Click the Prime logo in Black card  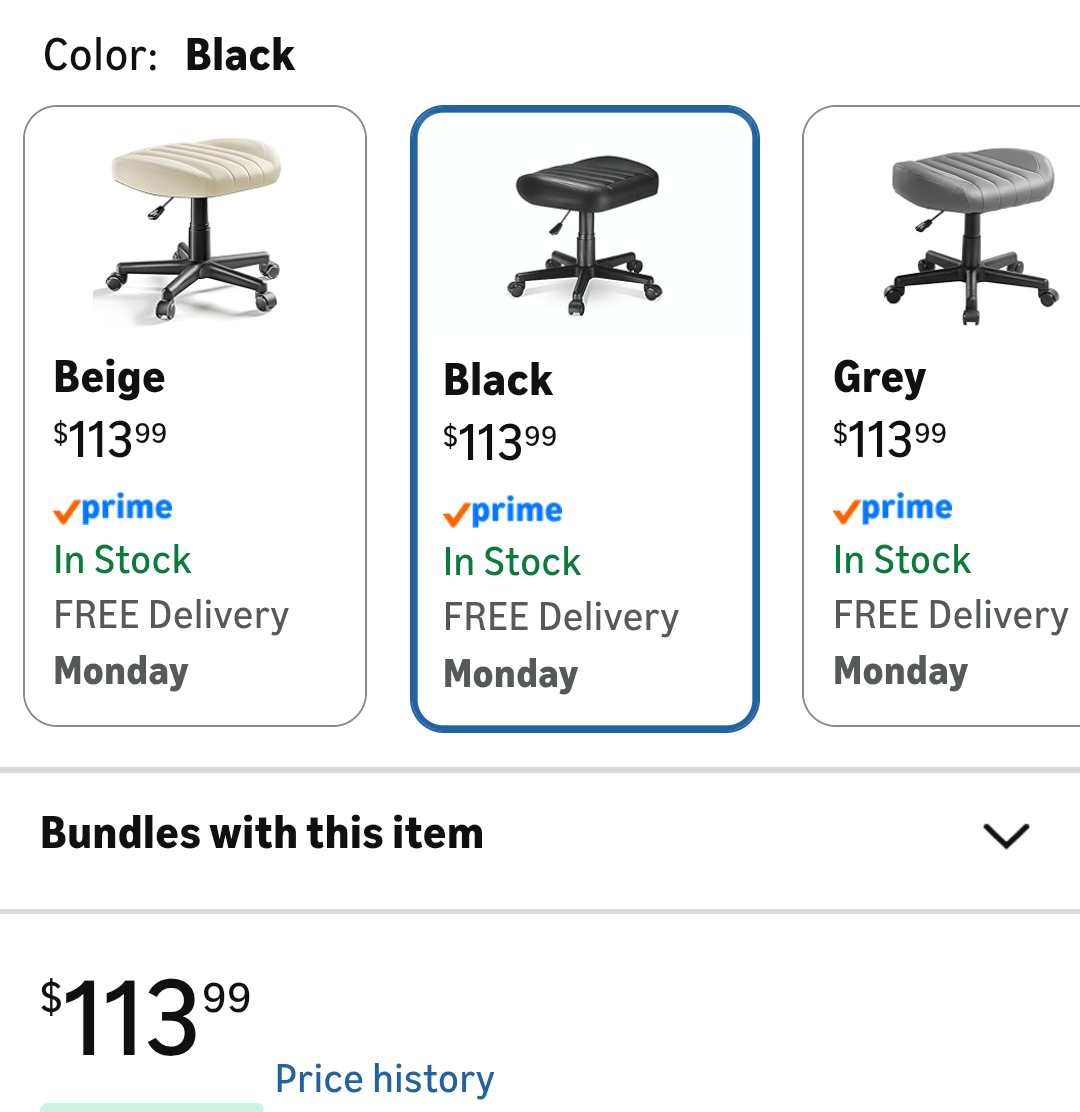coord(503,512)
